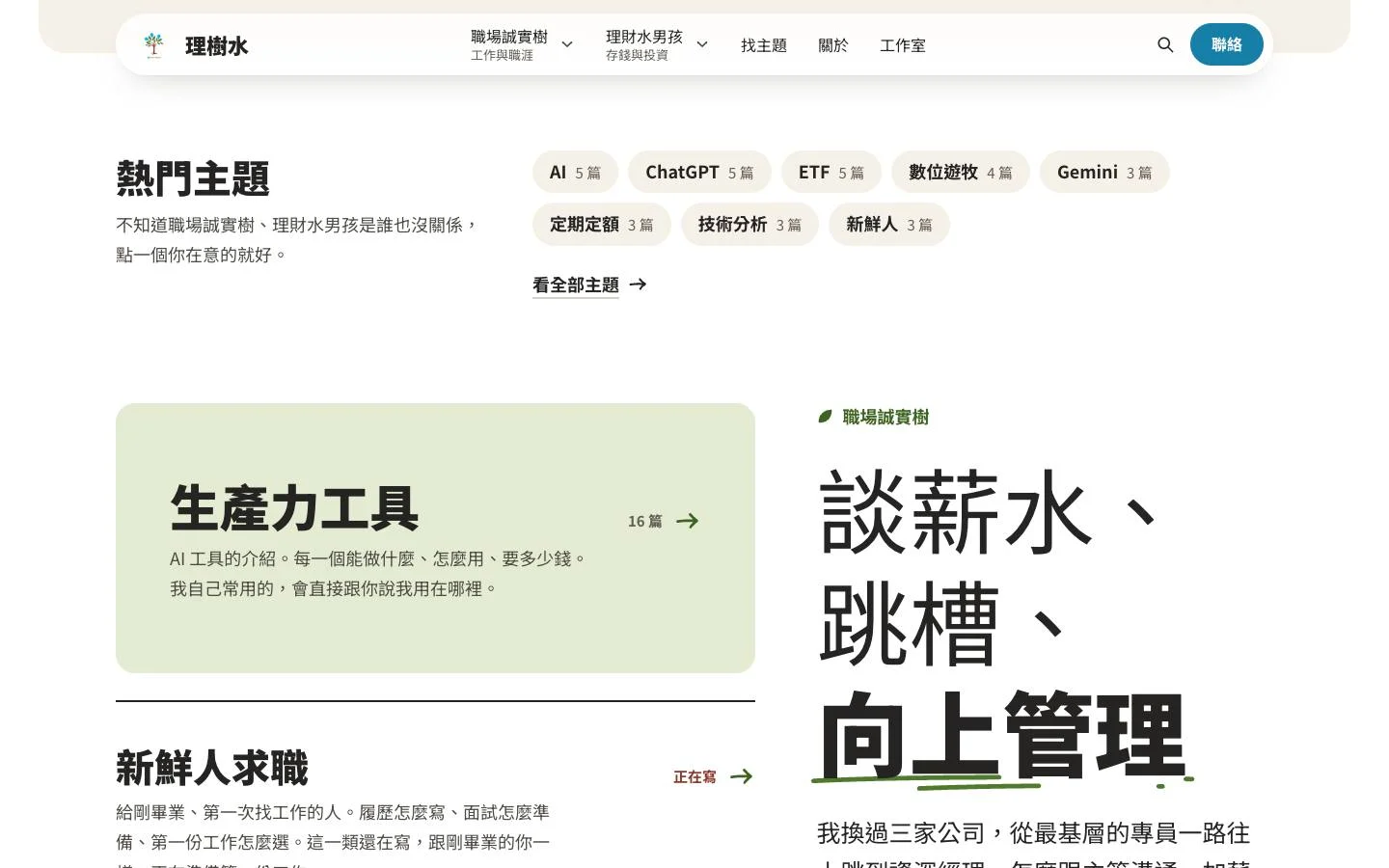Click the arrow icon next to 16 篇
The height and width of the screenshot is (868, 1389).
(688, 521)
